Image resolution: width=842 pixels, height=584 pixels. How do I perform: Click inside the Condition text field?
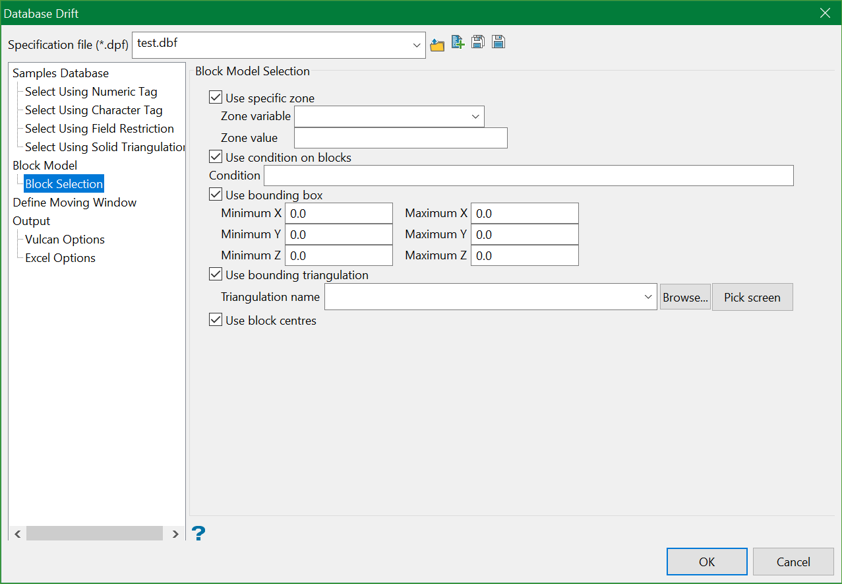528,175
